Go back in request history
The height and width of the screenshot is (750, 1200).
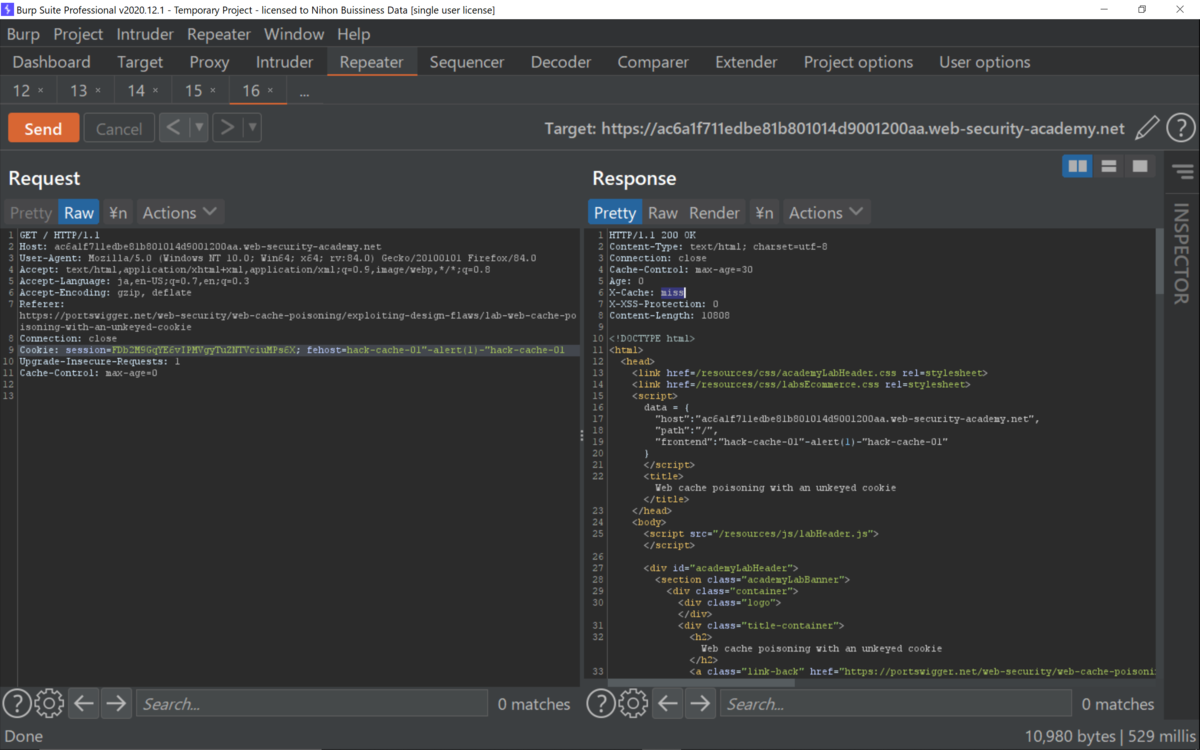tap(174, 128)
